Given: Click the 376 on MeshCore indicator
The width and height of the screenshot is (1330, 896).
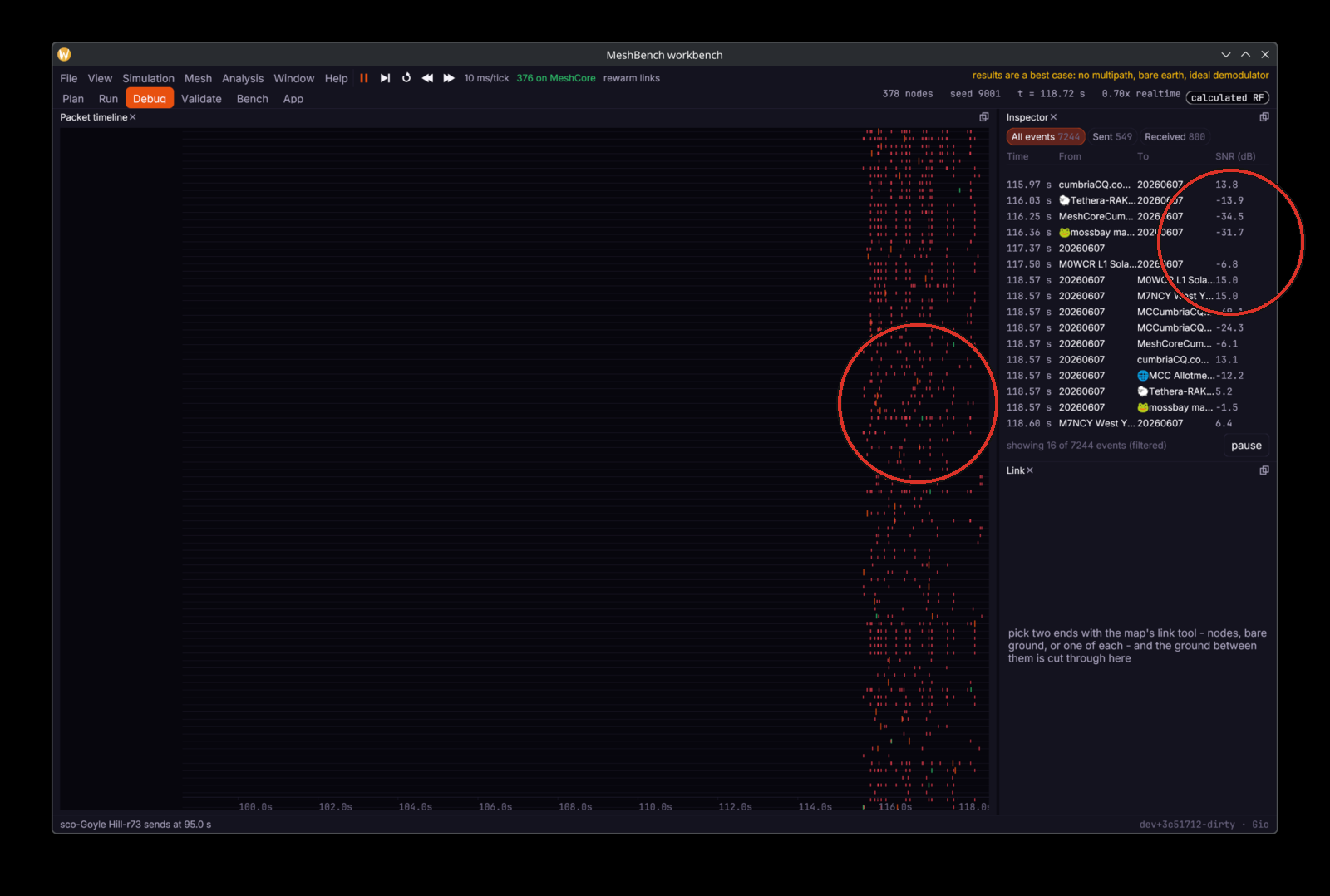Looking at the screenshot, I should [556, 78].
